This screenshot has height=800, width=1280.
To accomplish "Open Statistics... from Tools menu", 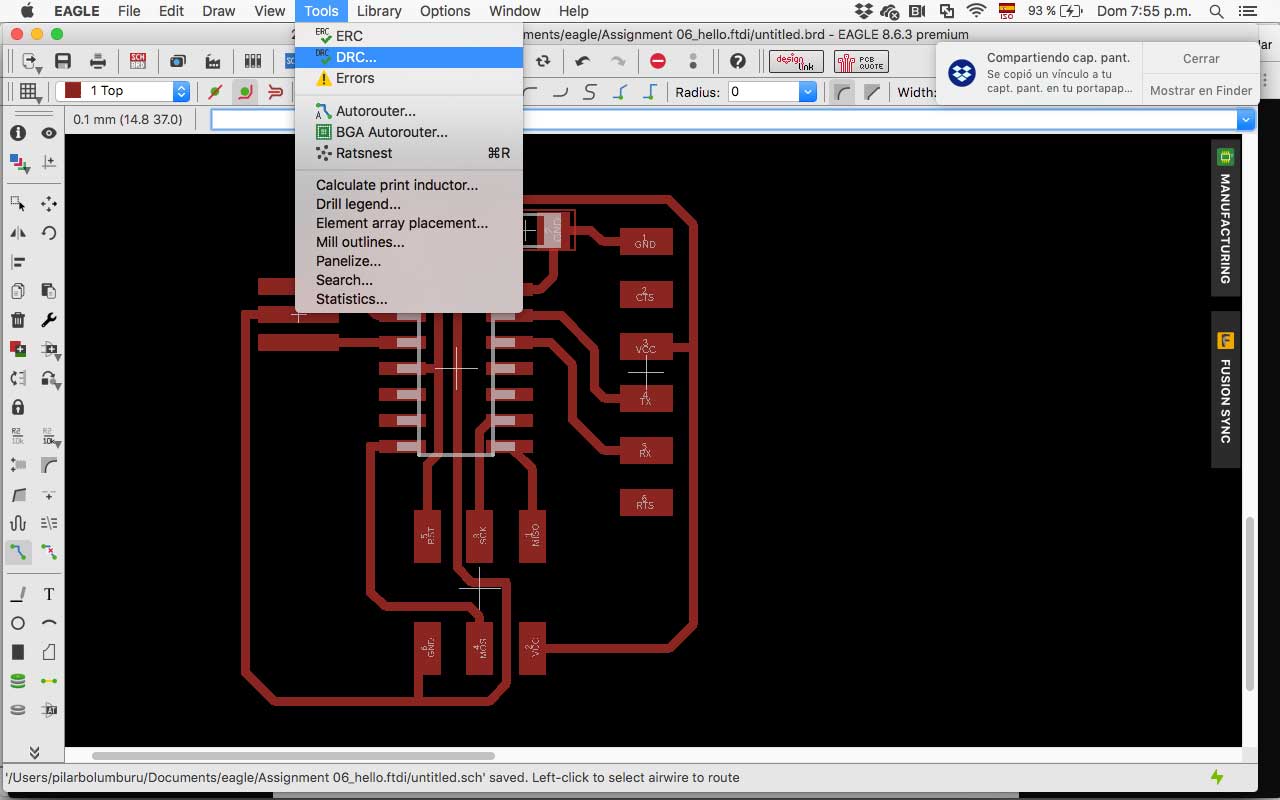I will click(409, 299).
